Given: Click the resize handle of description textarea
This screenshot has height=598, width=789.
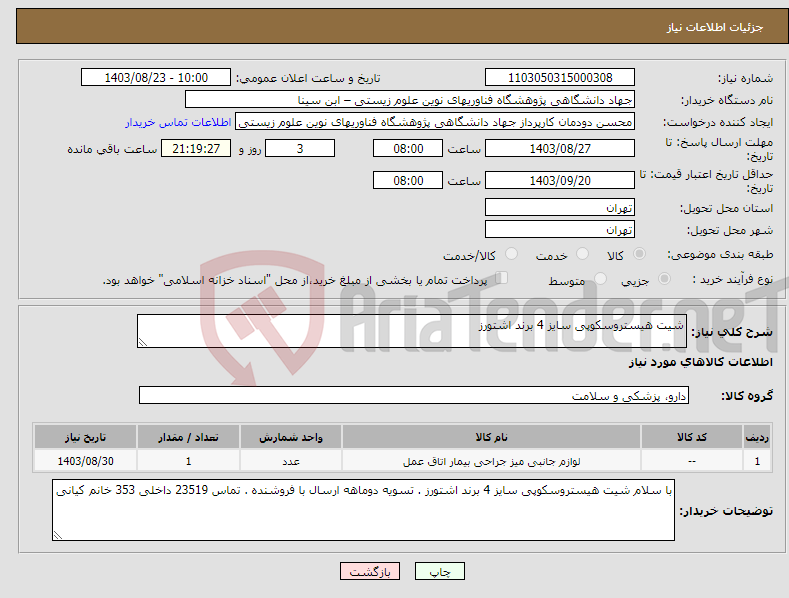Looking at the screenshot, I should 143,342.
